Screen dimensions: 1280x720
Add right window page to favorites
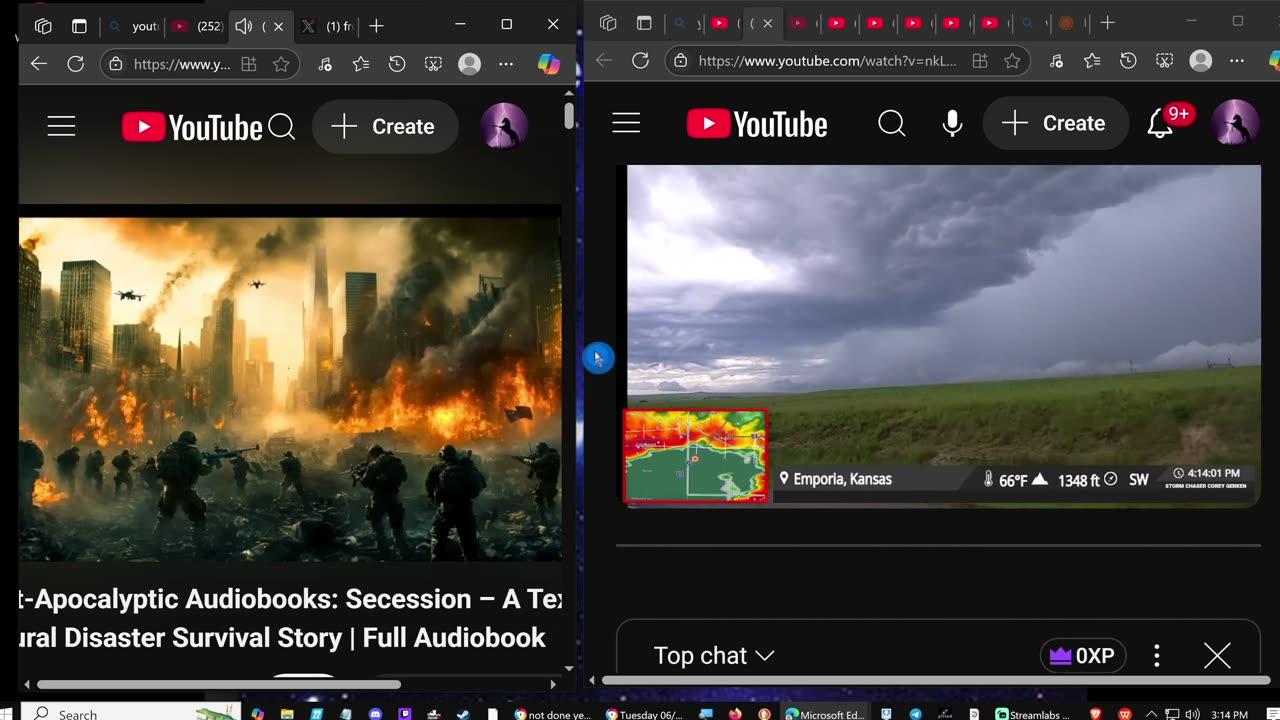[1012, 61]
